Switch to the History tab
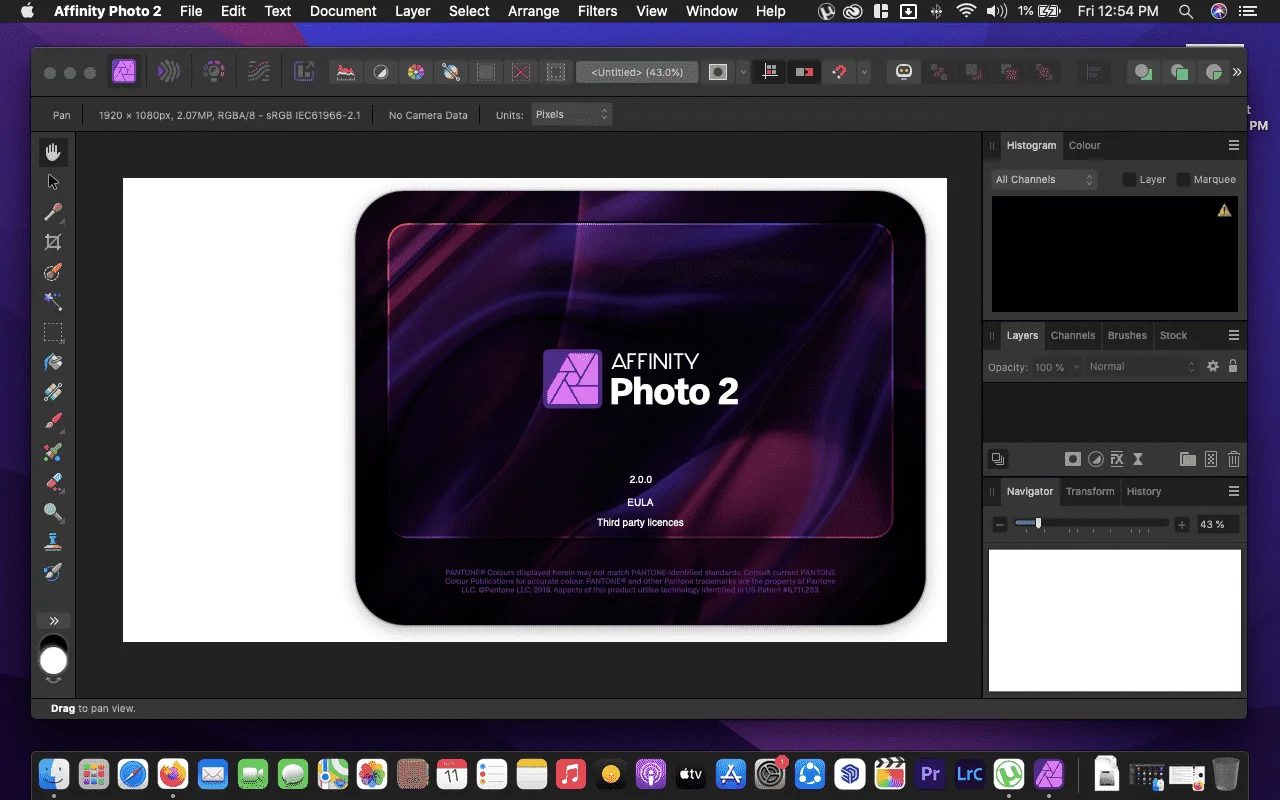 point(1144,491)
